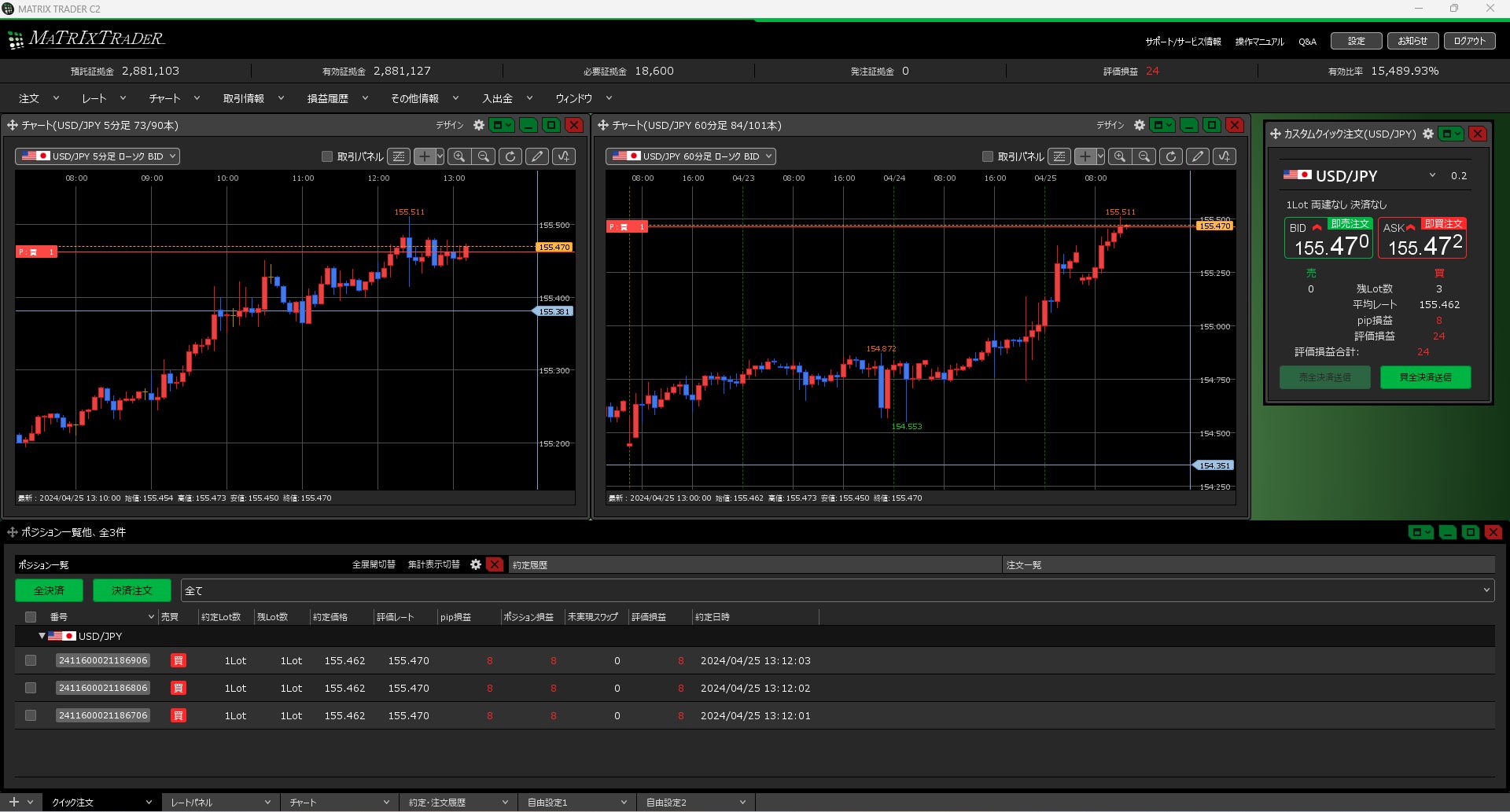Click the ASK 155.472 instant buy price
The width and height of the screenshot is (1510, 812).
pyautogui.click(x=1423, y=245)
